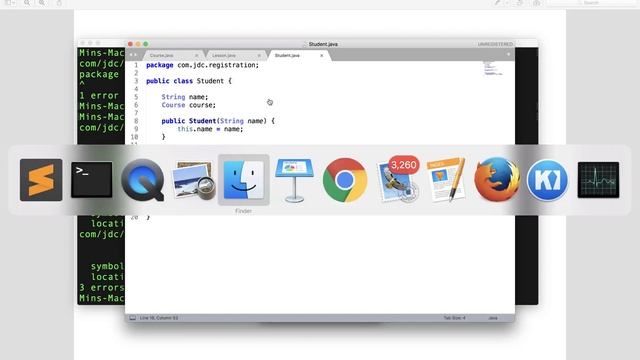Choose QuickTime Player in the app switcher
The image size is (640, 360).
142,180
